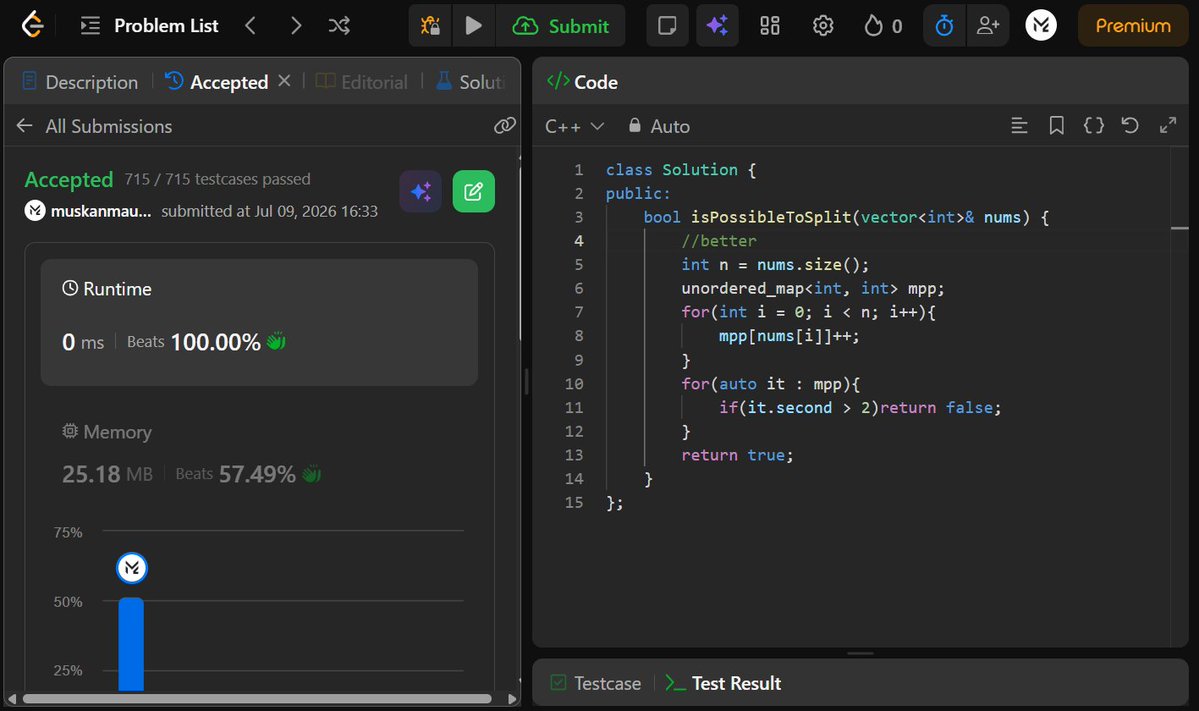Open the Editorial tab
Viewport: 1199px width, 711px height.
tap(362, 82)
